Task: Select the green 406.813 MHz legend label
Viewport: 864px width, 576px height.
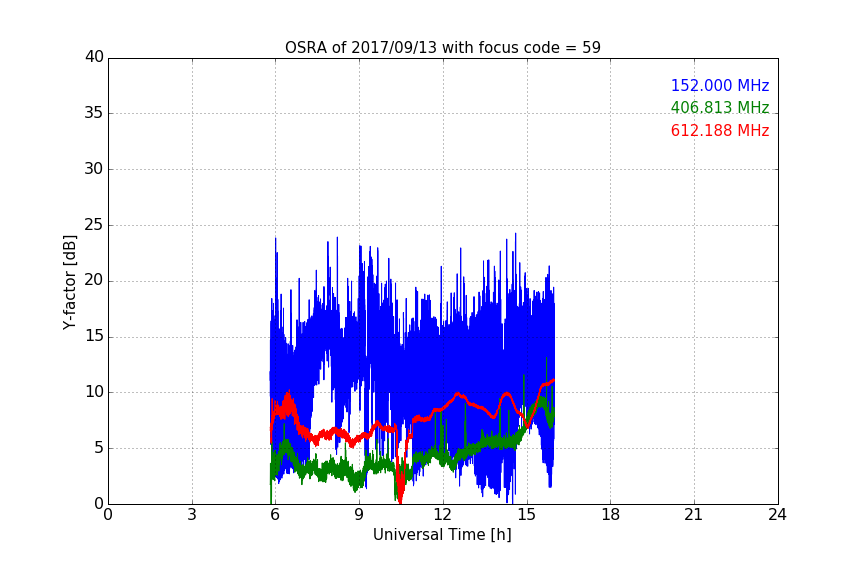Action: 720,107
